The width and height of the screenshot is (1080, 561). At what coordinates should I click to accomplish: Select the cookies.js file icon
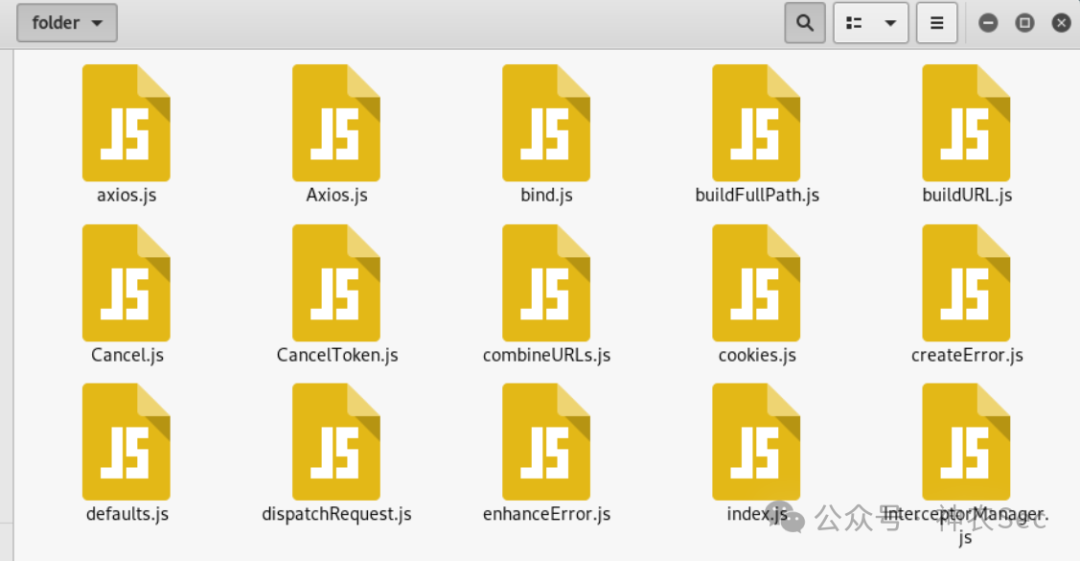click(x=756, y=283)
